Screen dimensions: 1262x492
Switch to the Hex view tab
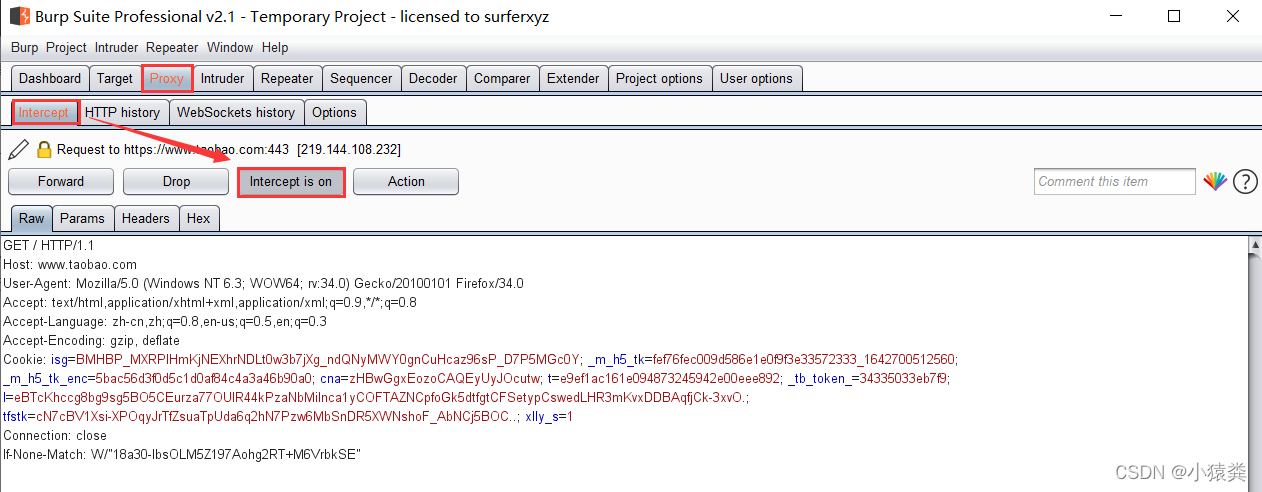click(199, 219)
